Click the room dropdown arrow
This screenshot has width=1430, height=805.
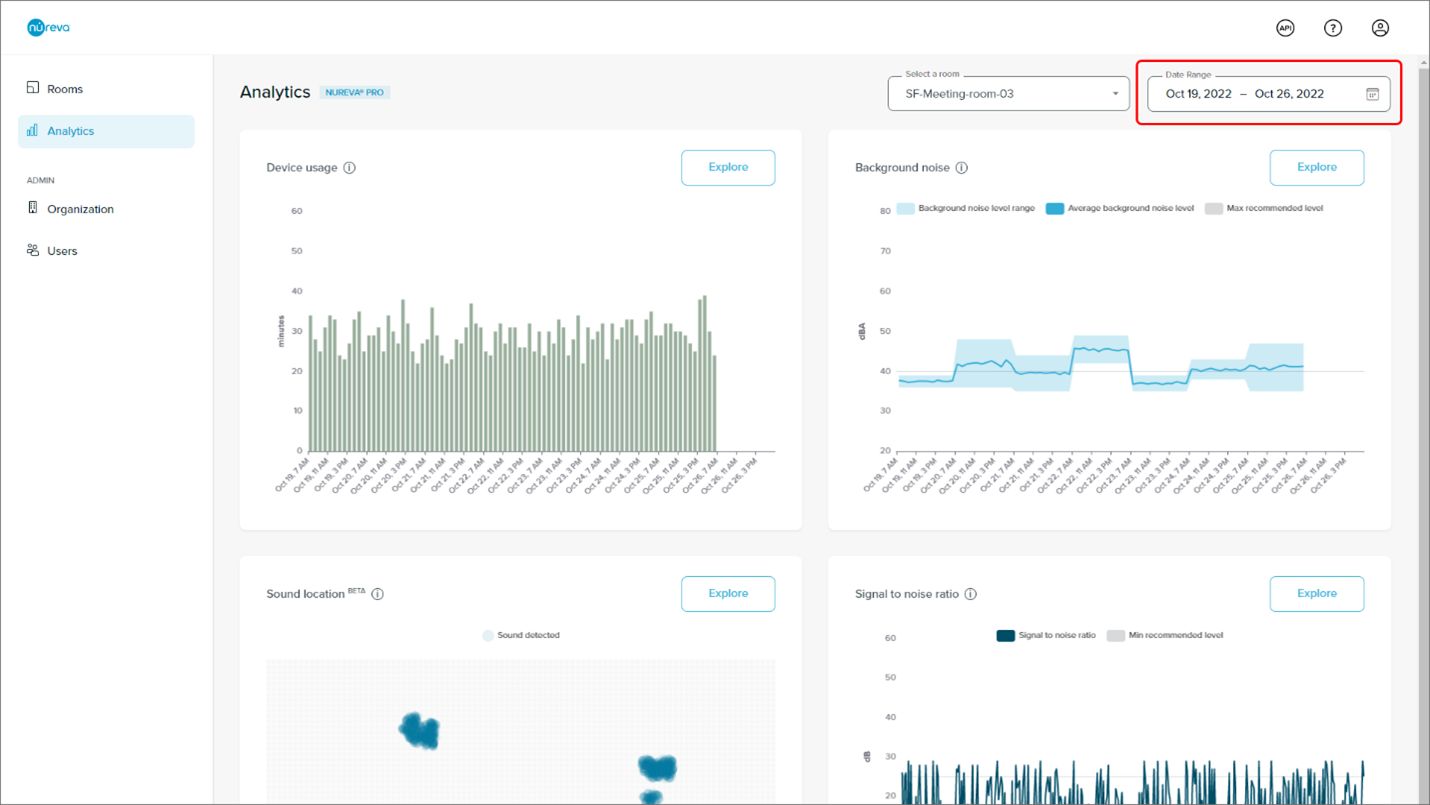coord(1116,94)
